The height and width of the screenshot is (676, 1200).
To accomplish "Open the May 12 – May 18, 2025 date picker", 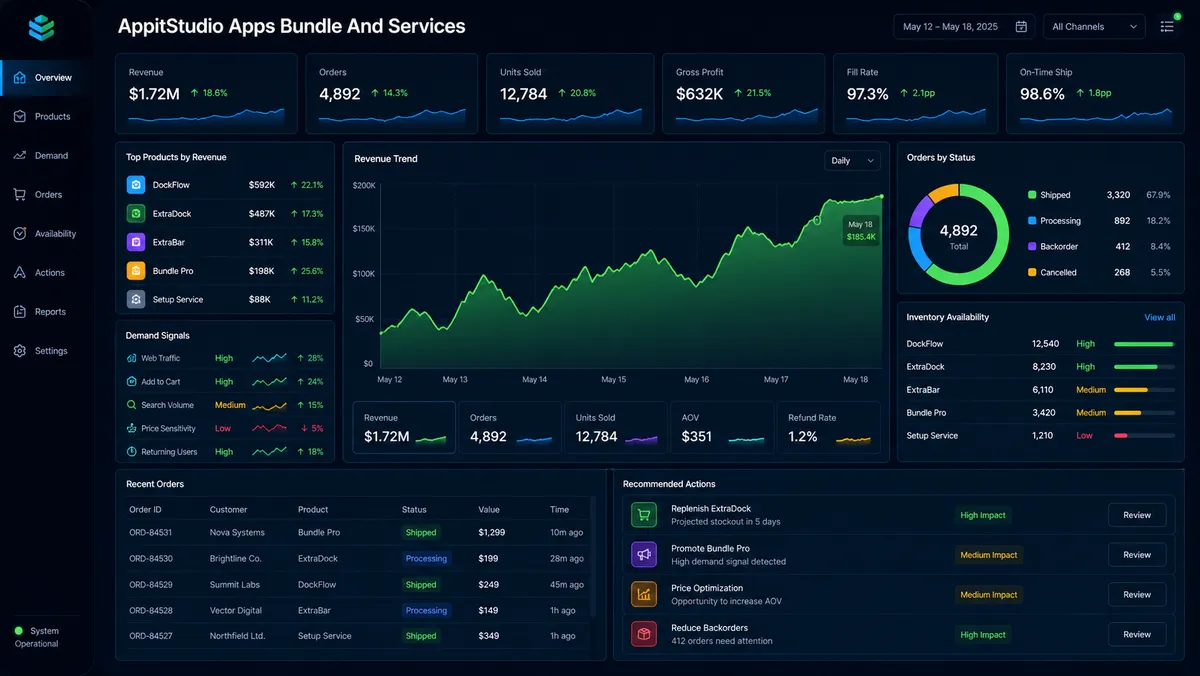I will coord(964,27).
